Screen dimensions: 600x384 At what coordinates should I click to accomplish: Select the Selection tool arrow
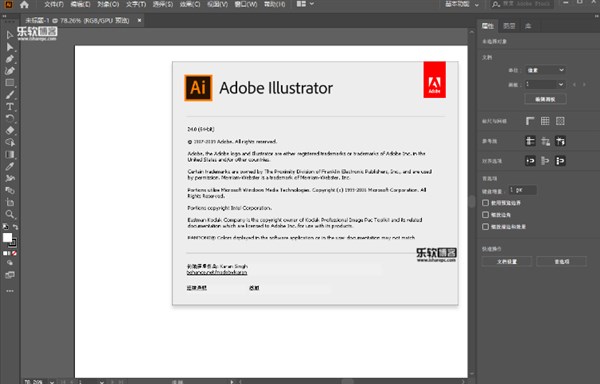(10, 35)
